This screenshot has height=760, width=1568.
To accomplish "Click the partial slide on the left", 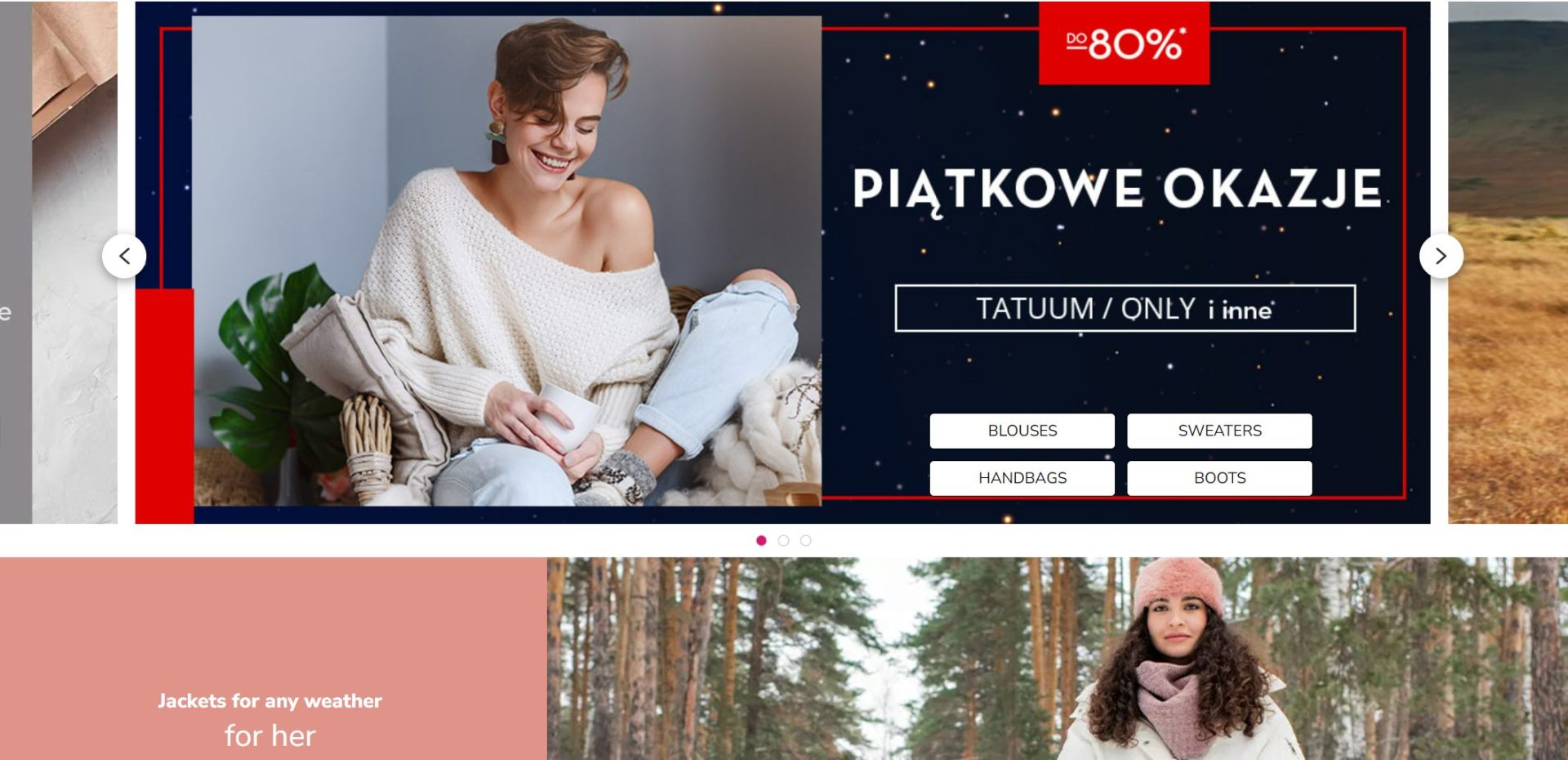I will [x=59, y=262].
